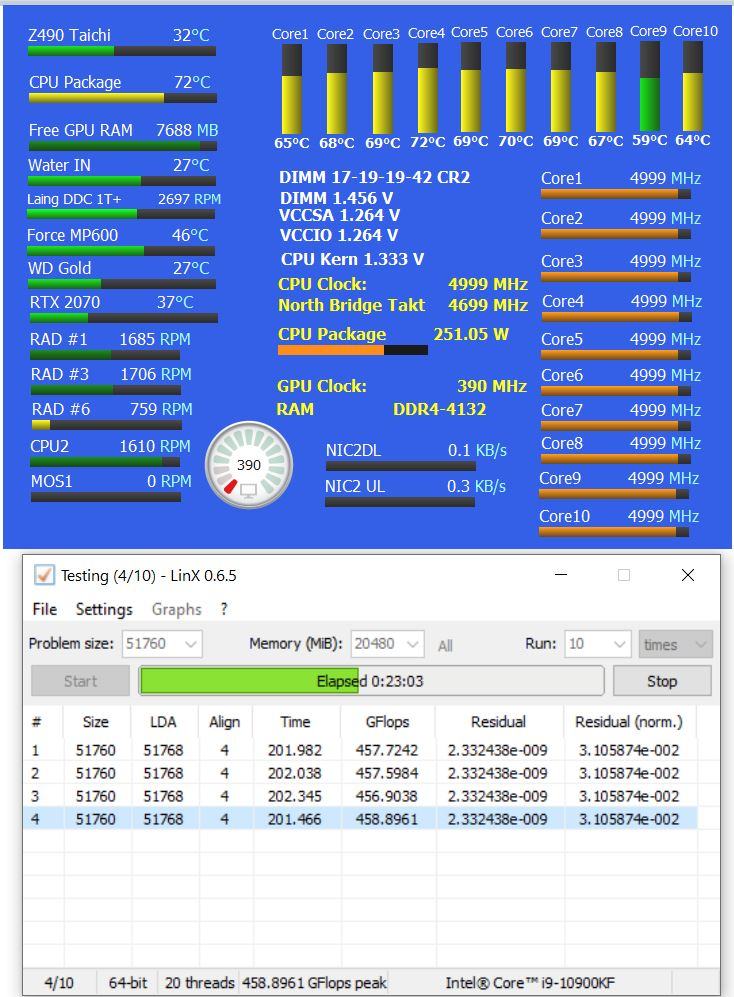Click the CPU Kern 1.333 V reading
Viewport: 734px width, 997px height.
(x=352, y=259)
